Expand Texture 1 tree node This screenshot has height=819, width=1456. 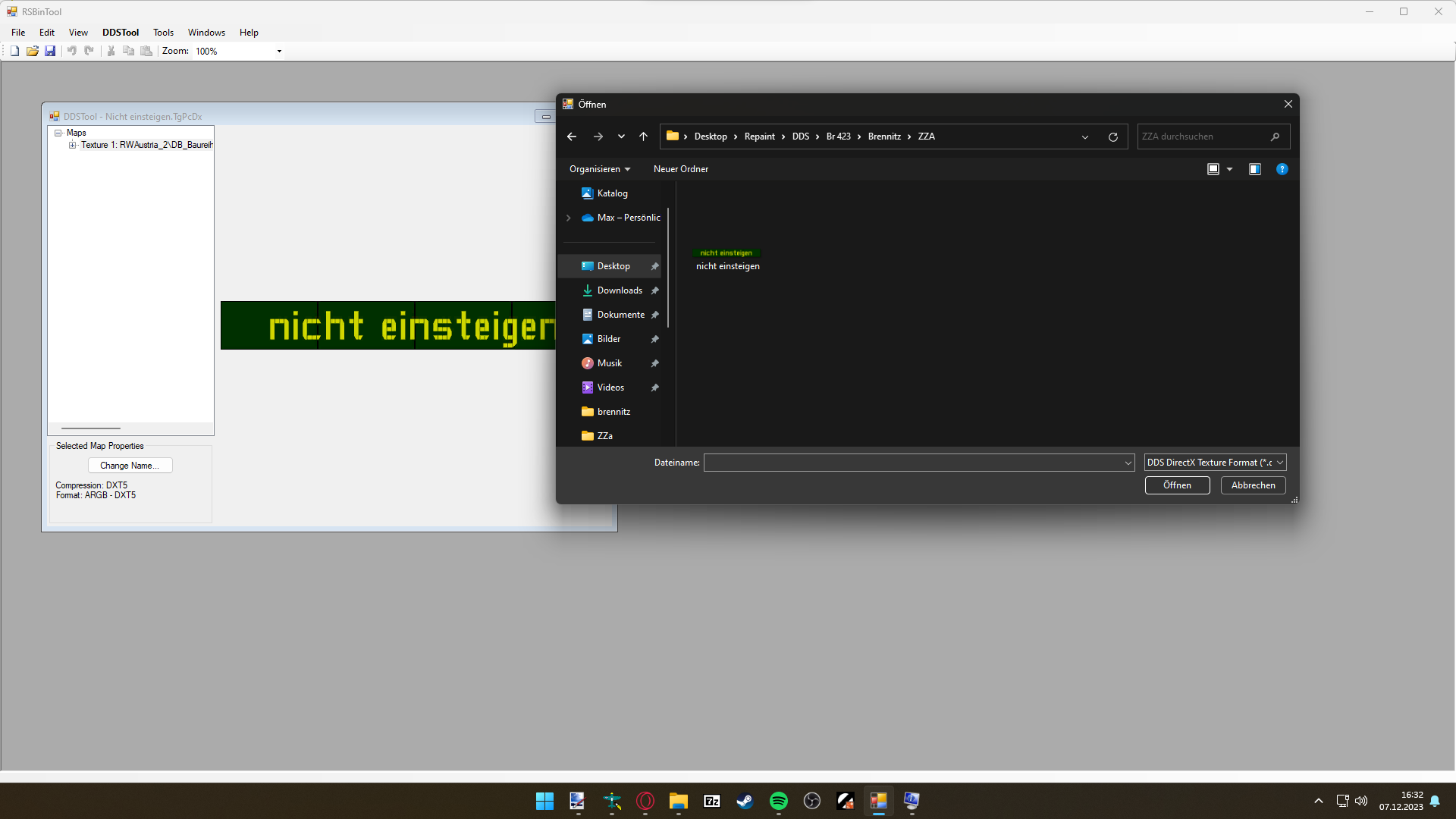click(73, 145)
